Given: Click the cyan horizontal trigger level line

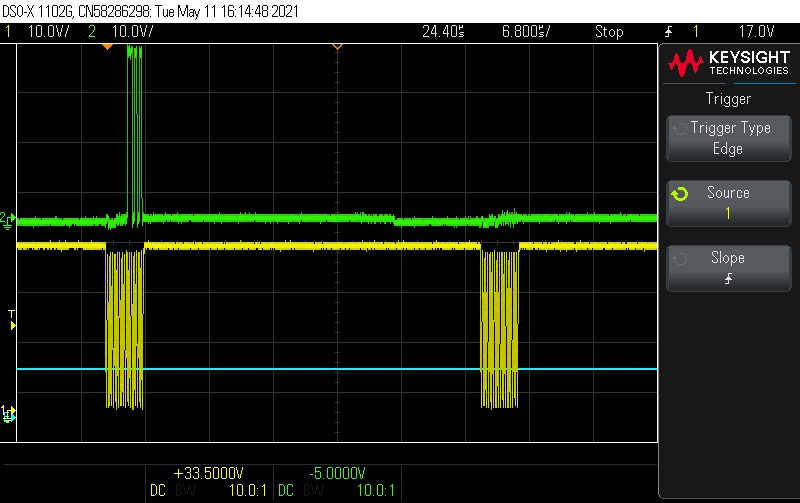Looking at the screenshot, I should tap(337, 368).
